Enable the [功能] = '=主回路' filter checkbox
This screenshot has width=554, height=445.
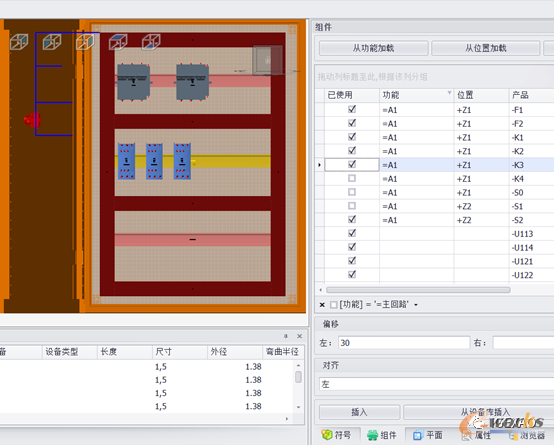334,305
